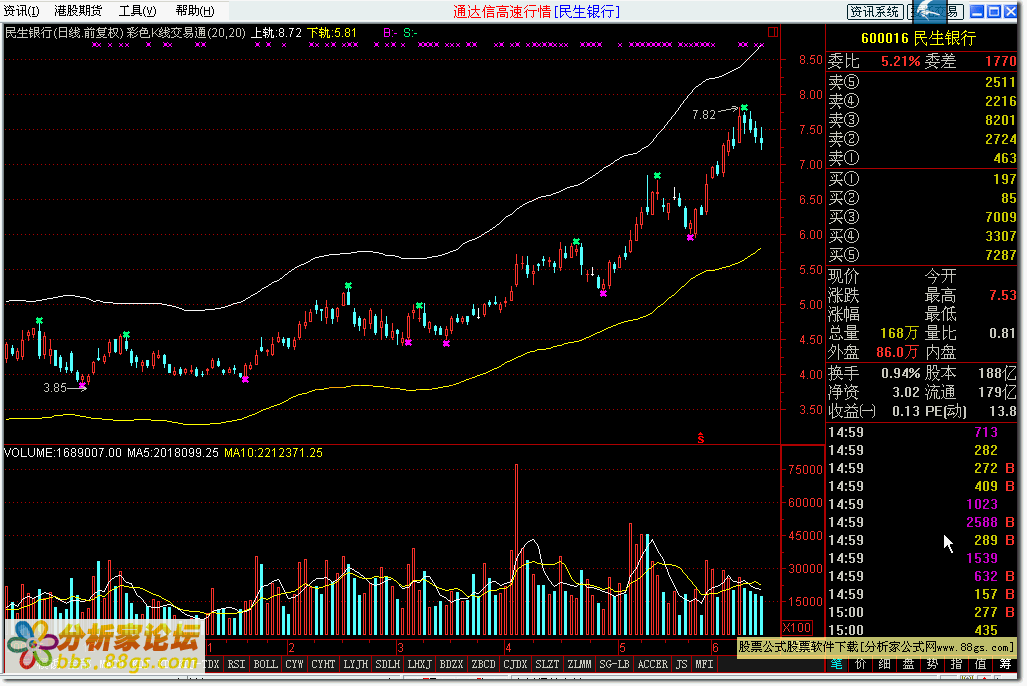1027x686 pixels.
Task: Click the 最高 7.53 value
Action: (1003, 295)
